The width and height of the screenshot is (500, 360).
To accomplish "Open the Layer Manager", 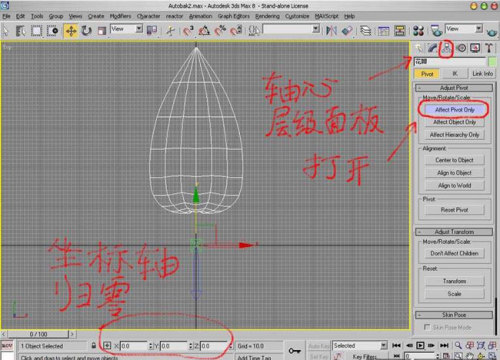I will pyautogui.click(x=366, y=31).
